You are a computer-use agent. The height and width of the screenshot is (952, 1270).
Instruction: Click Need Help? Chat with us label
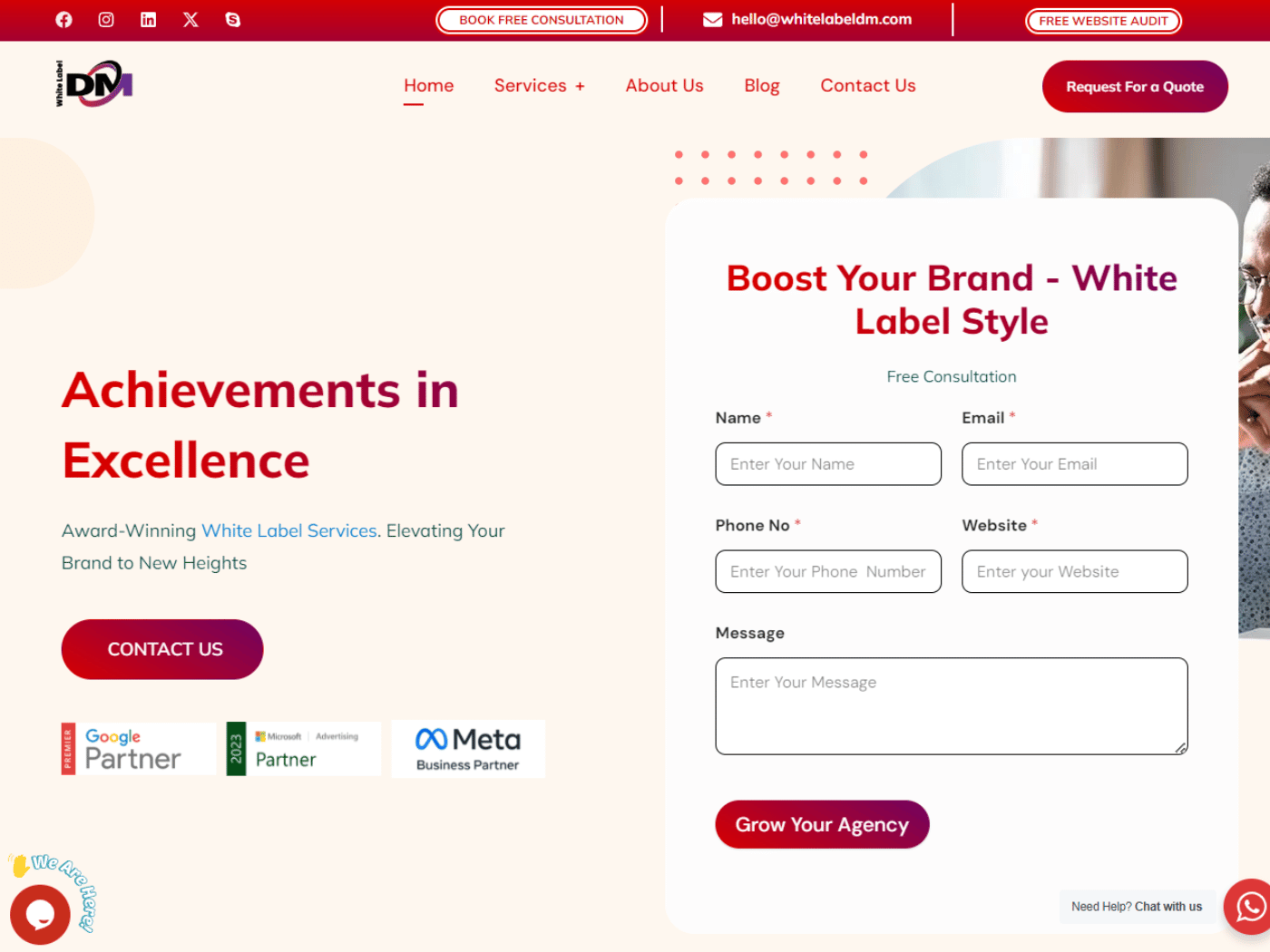pos(1137,907)
